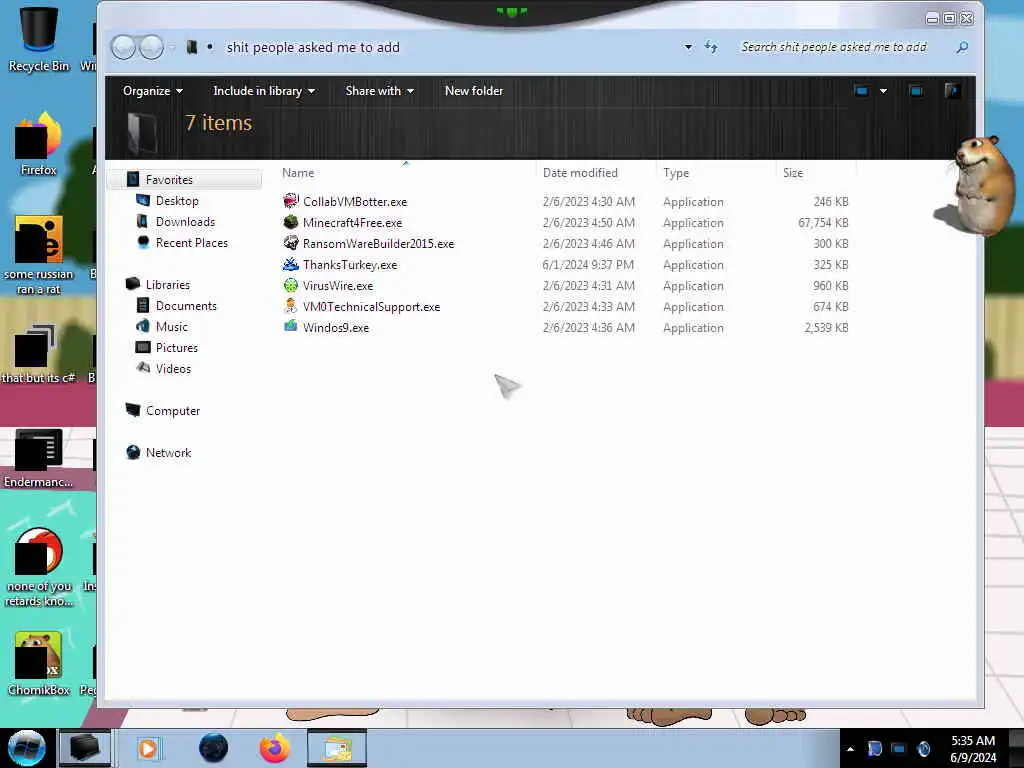Image resolution: width=1024 pixels, height=768 pixels.
Task: Show the preview pane
Action: click(916, 91)
